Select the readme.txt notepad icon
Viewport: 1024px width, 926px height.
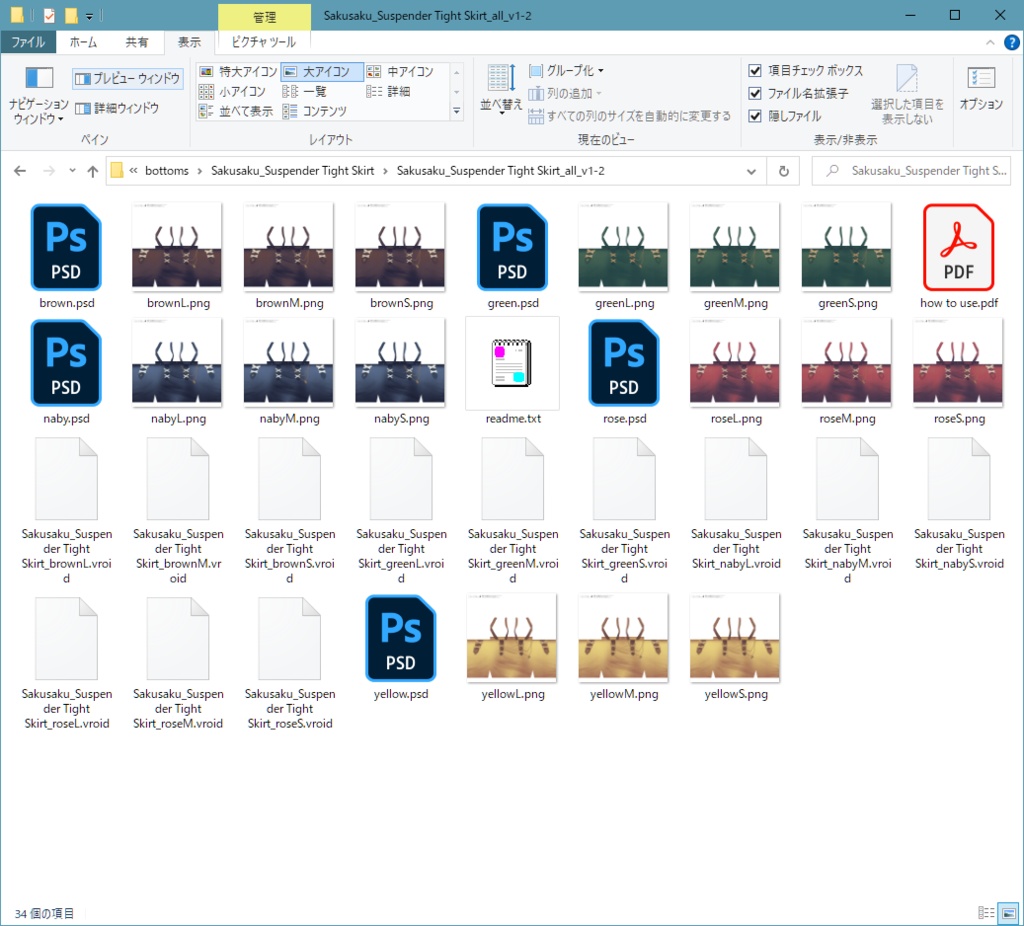(512, 363)
